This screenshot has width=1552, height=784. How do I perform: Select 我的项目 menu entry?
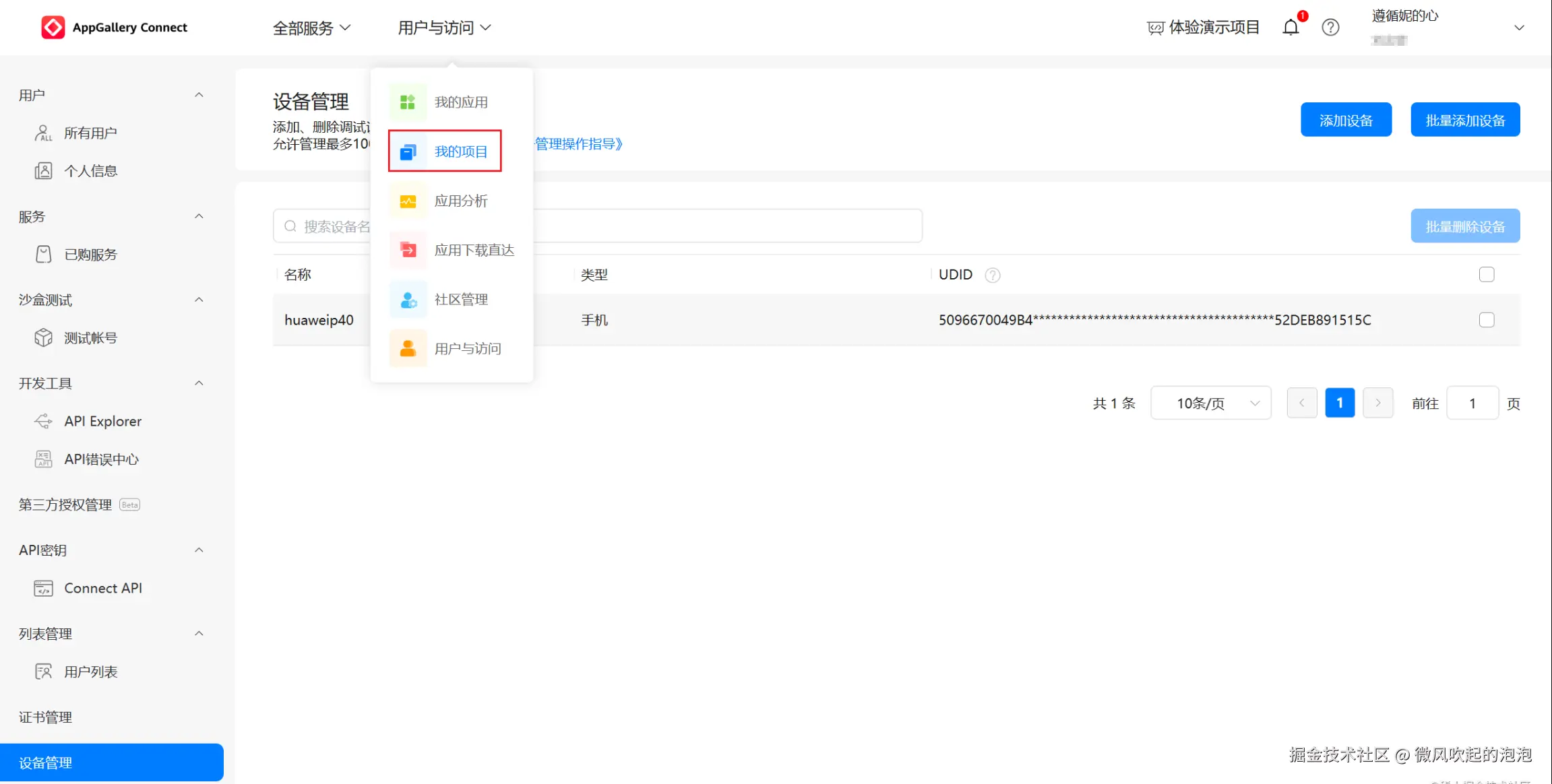tap(460, 152)
